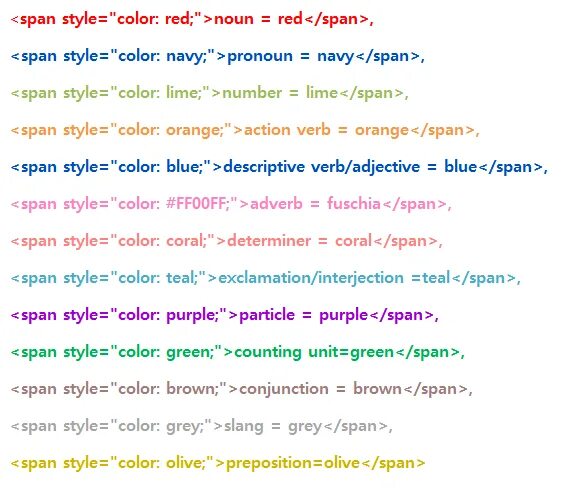Select the navy 'pronoun = navy' line
The image size is (561, 491).
point(218,56)
